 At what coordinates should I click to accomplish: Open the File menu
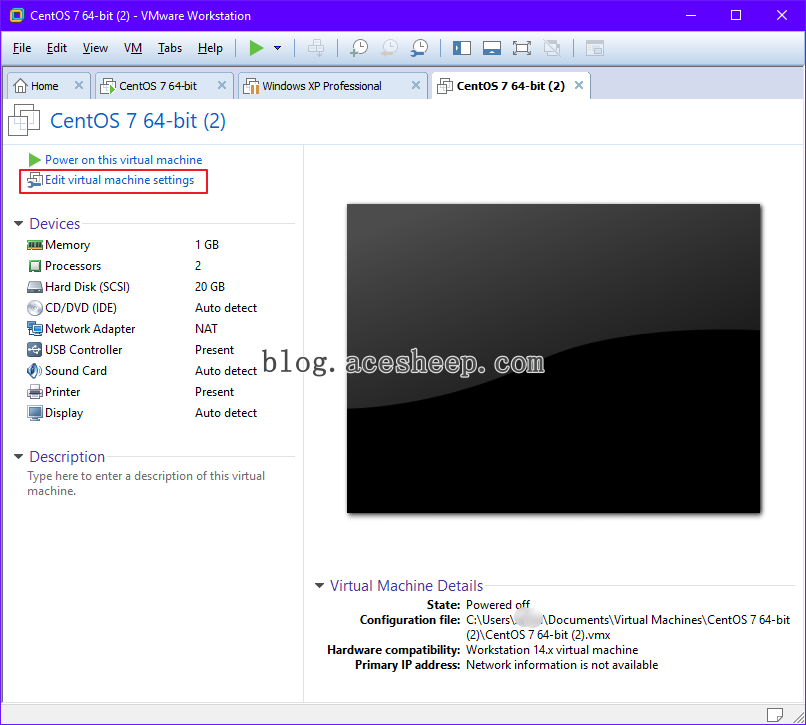pos(22,48)
